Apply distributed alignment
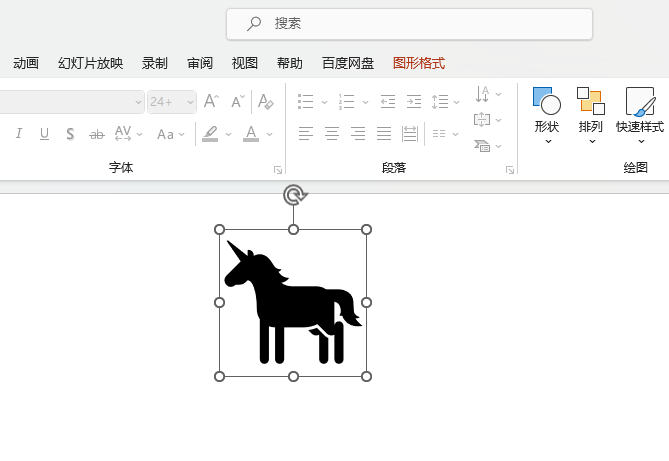 tap(410, 134)
